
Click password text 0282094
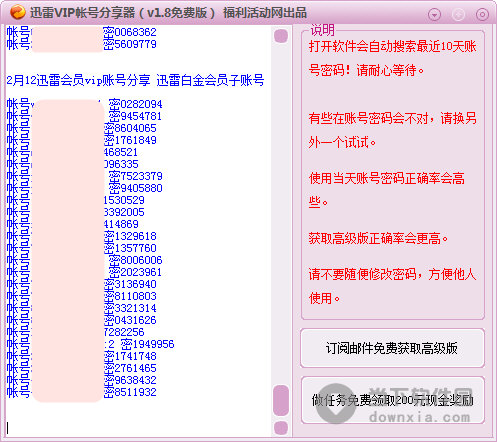point(141,104)
